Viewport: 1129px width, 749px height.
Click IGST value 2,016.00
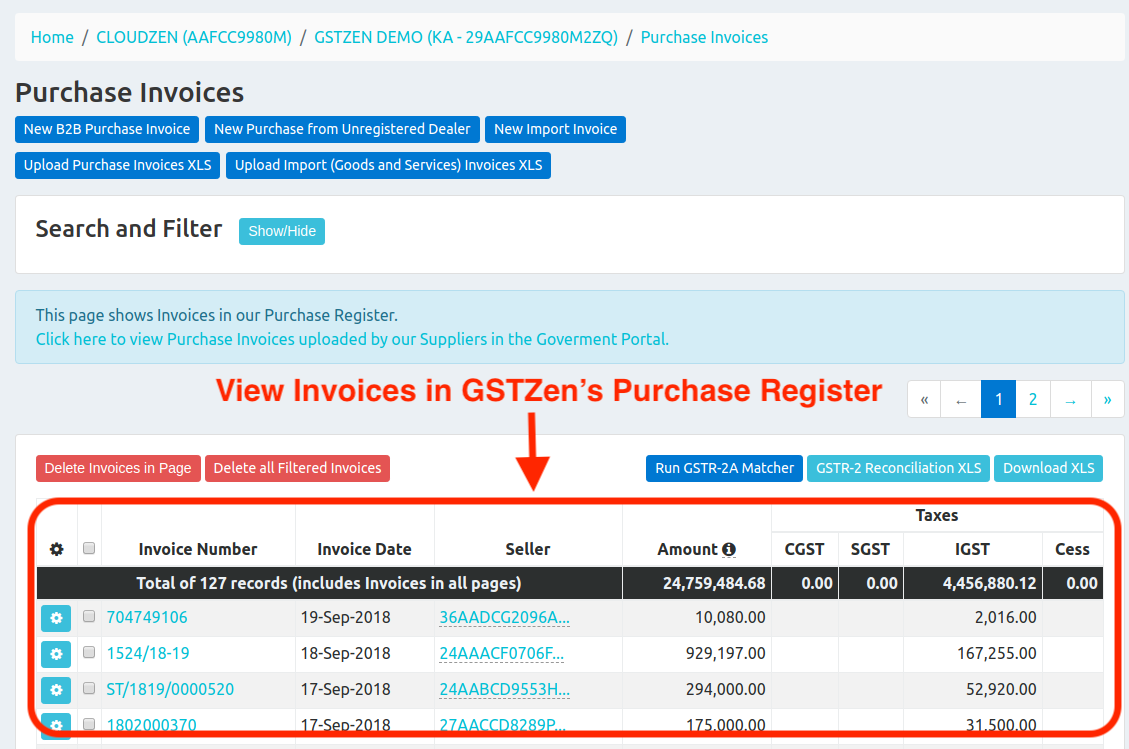pyautogui.click(x=1005, y=618)
